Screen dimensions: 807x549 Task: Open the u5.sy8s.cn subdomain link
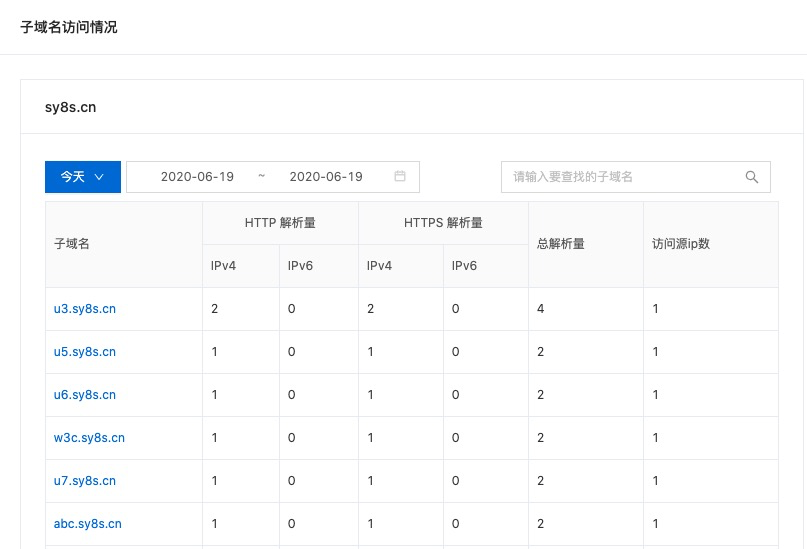85,352
